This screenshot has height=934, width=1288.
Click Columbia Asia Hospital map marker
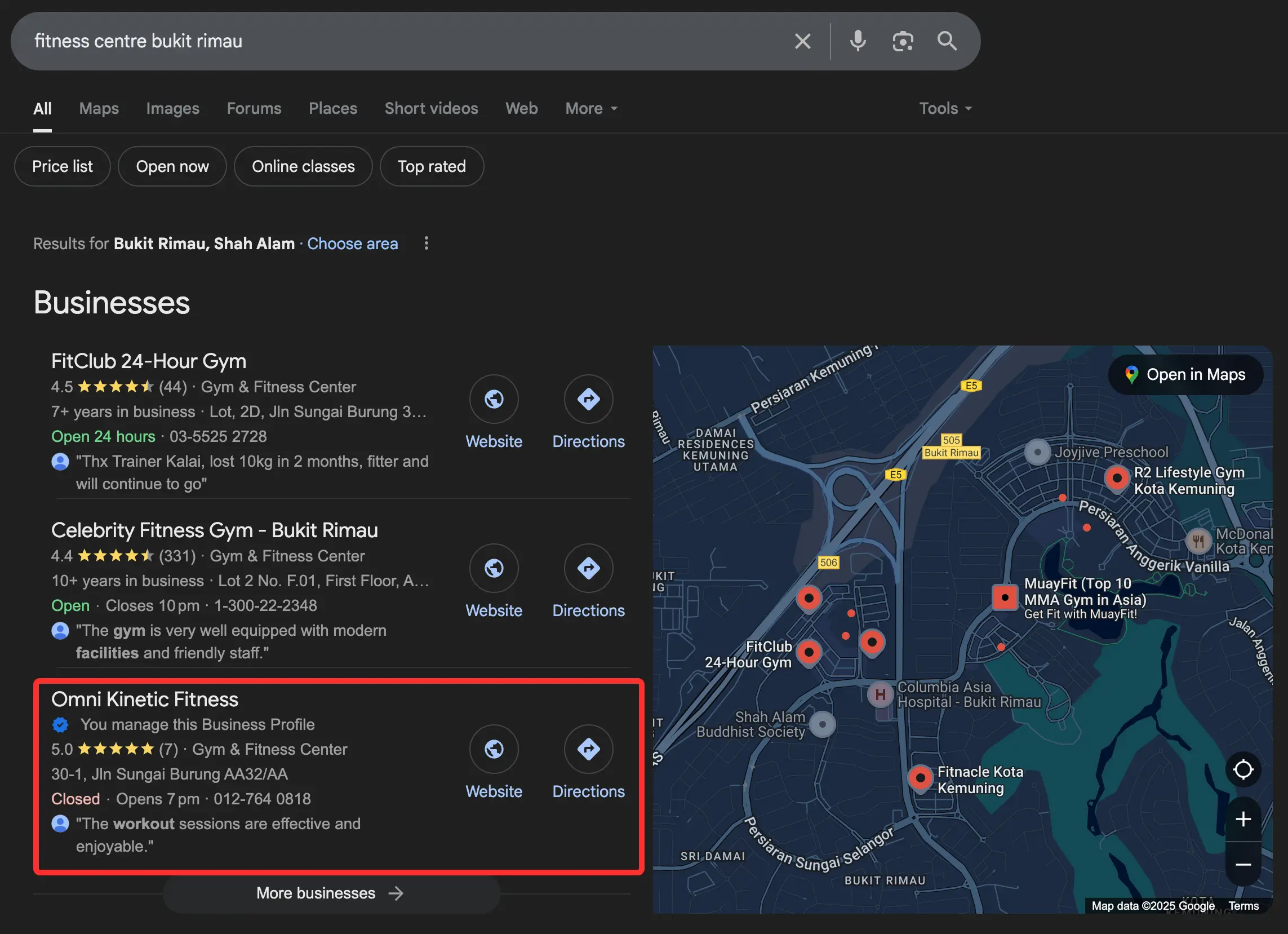880,694
